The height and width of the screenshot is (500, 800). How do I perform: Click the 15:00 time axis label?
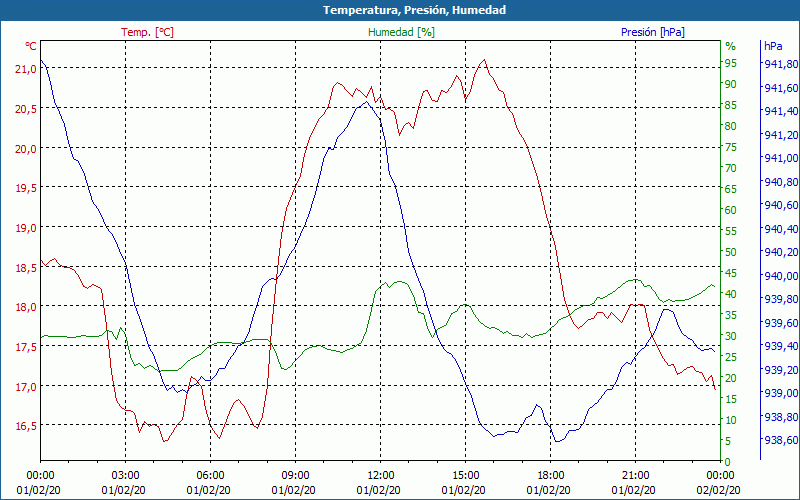(465, 477)
